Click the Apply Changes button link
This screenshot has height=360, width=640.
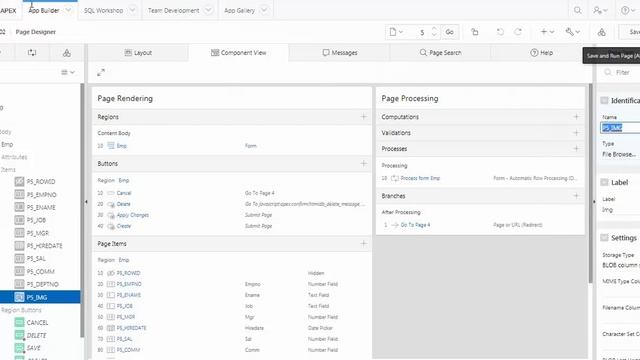pos(133,215)
